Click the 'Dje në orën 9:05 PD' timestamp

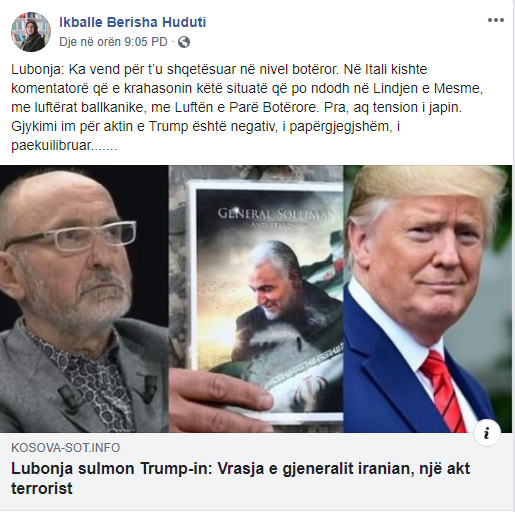(113, 42)
